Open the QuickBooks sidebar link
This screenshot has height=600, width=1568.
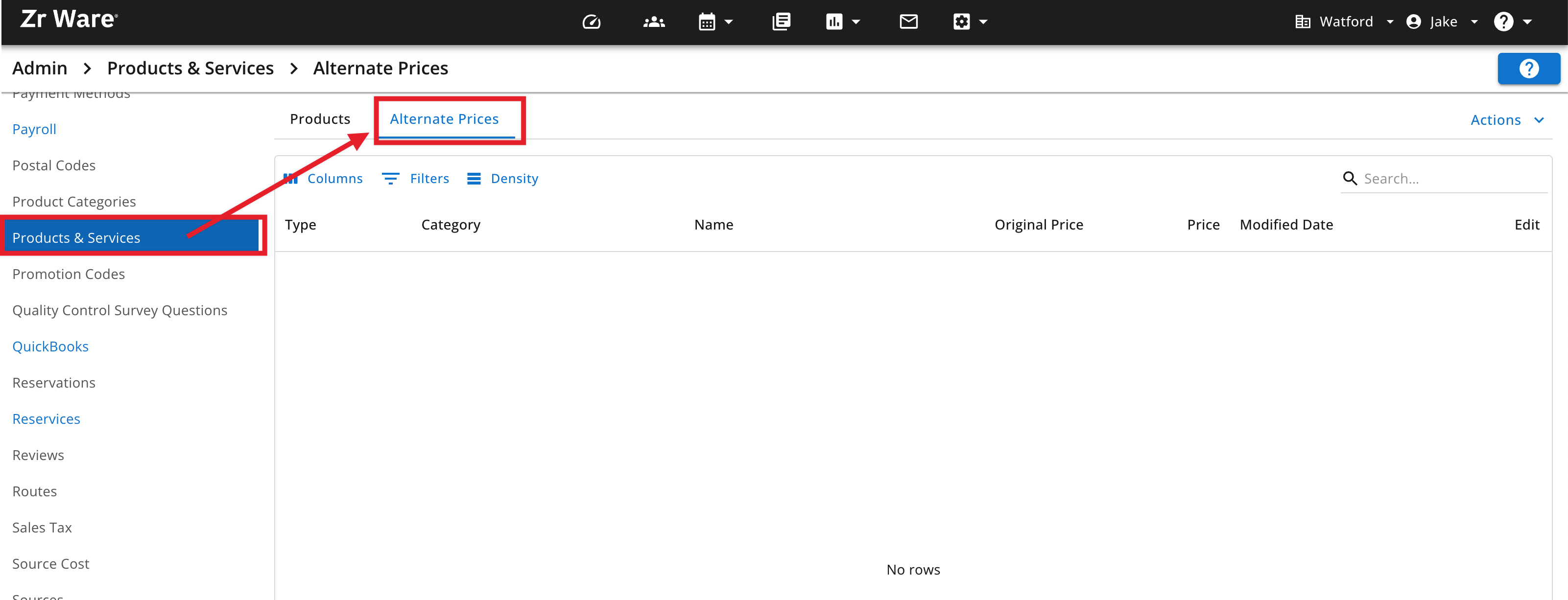(x=50, y=346)
